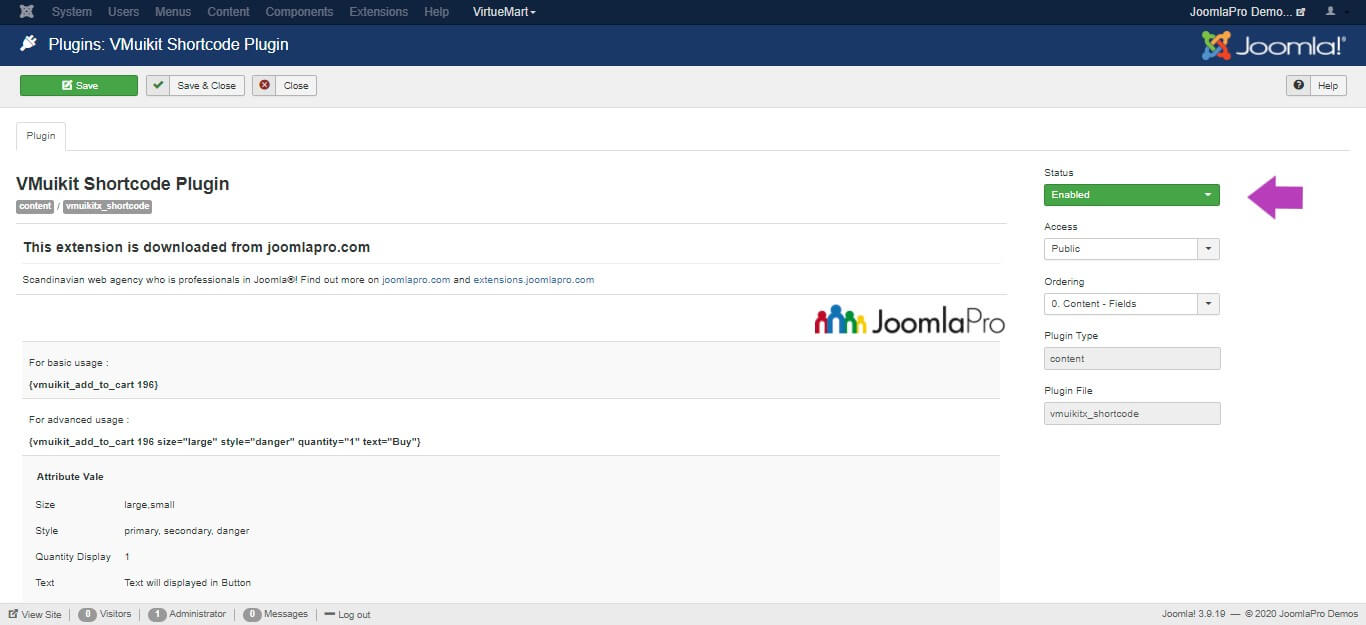Click the JoomlaPro logo image

[x=909, y=319]
